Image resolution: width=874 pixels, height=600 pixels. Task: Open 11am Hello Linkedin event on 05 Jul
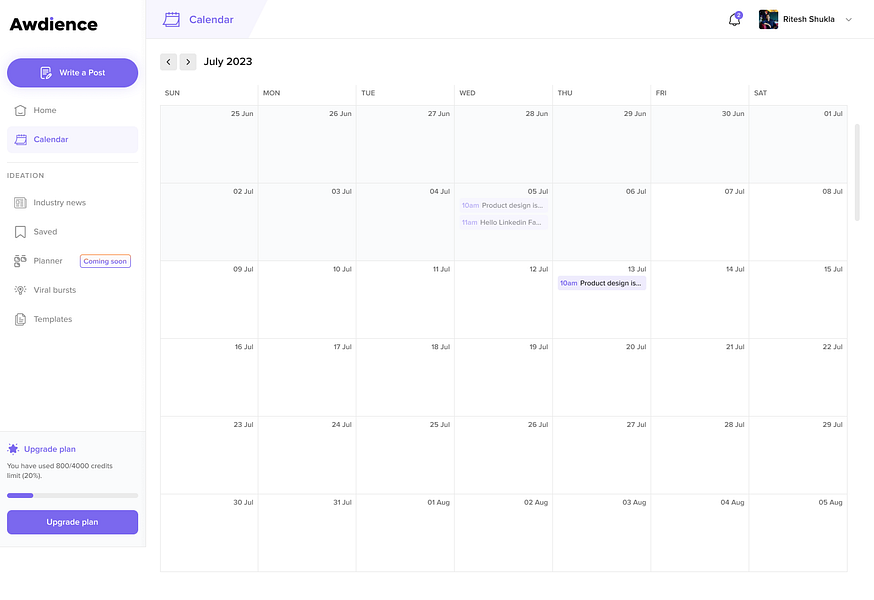tap(503, 222)
